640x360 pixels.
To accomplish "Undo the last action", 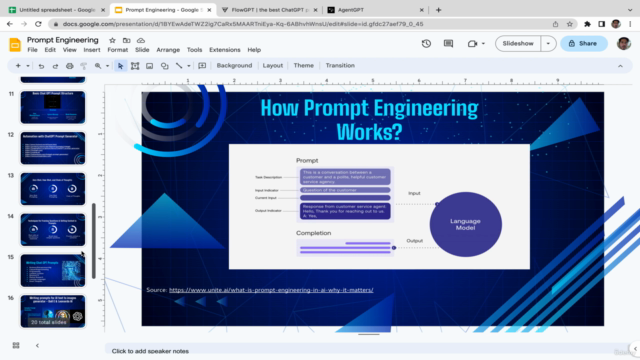I will (41, 66).
